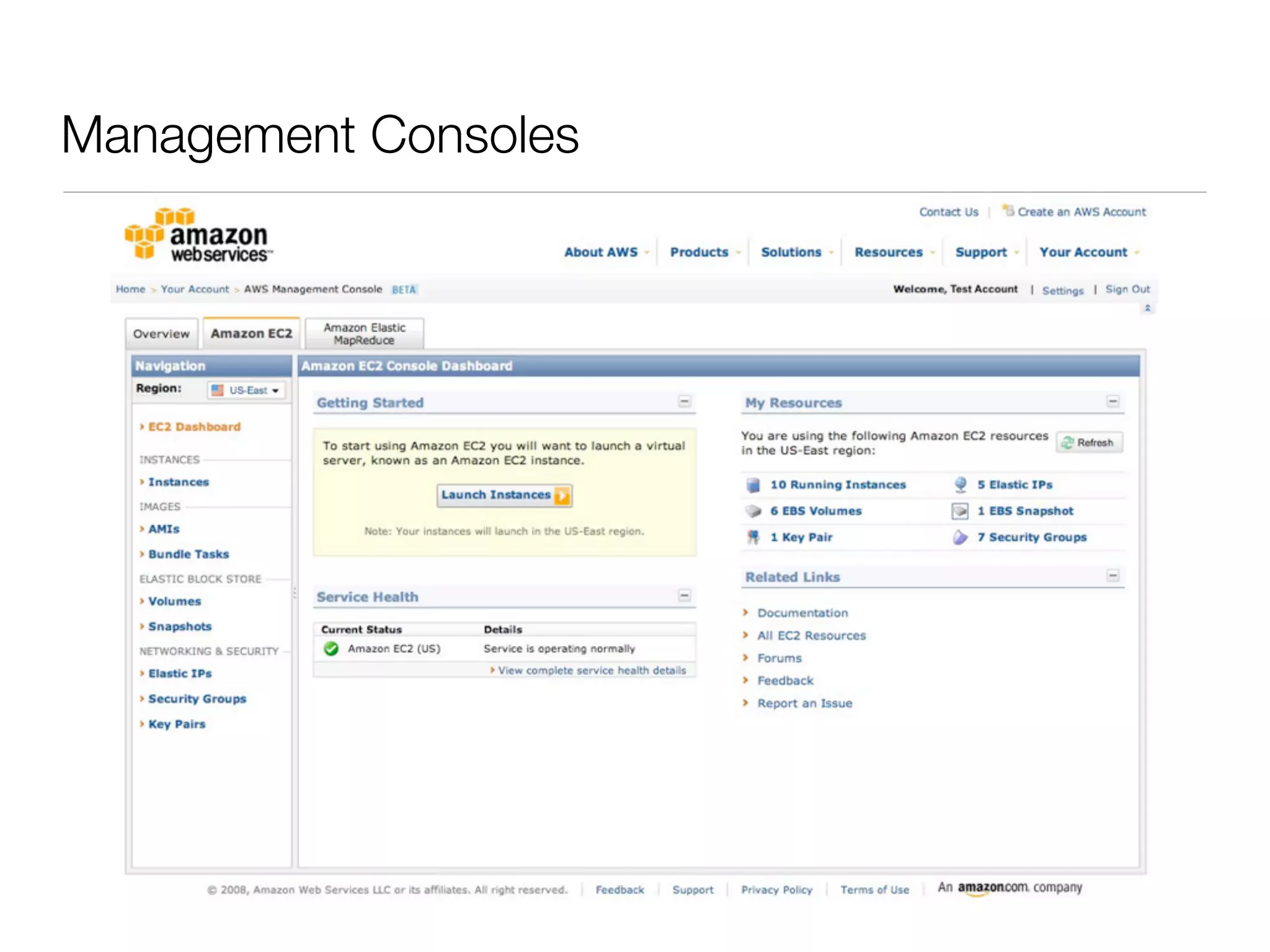Open the Support dropdown menu
Viewport: 1270px width, 952px height.
pyautogui.click(x=987, y=252)
